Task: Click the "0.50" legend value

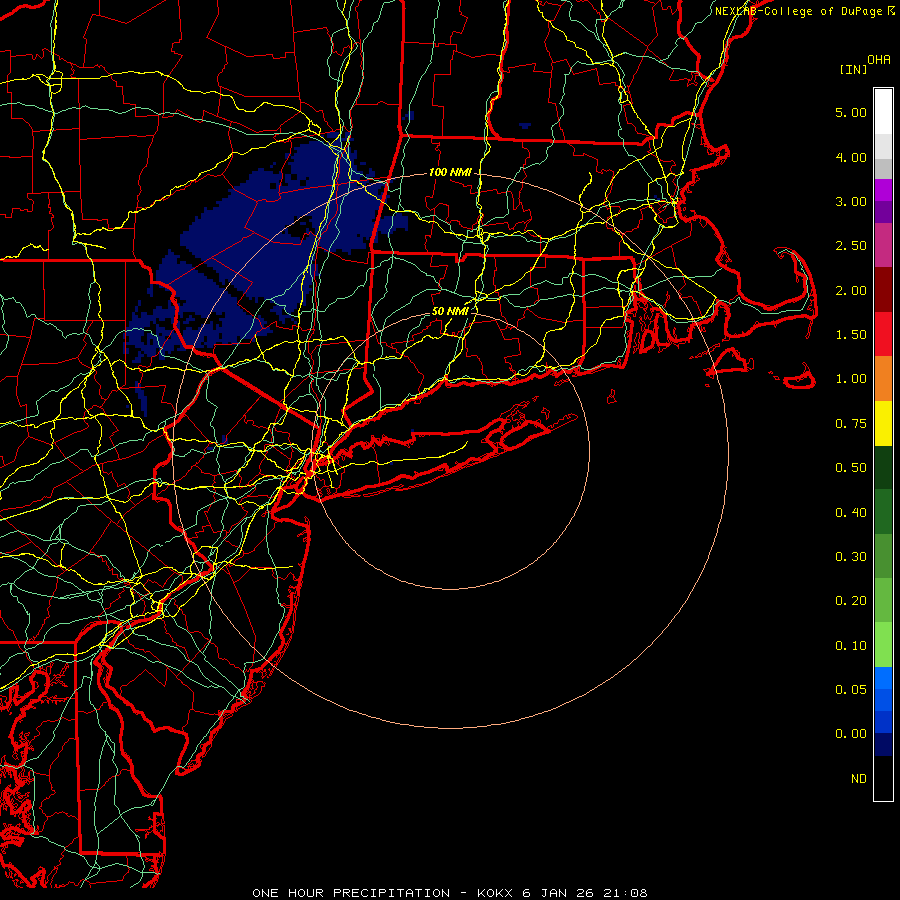Action: [851, 468]
